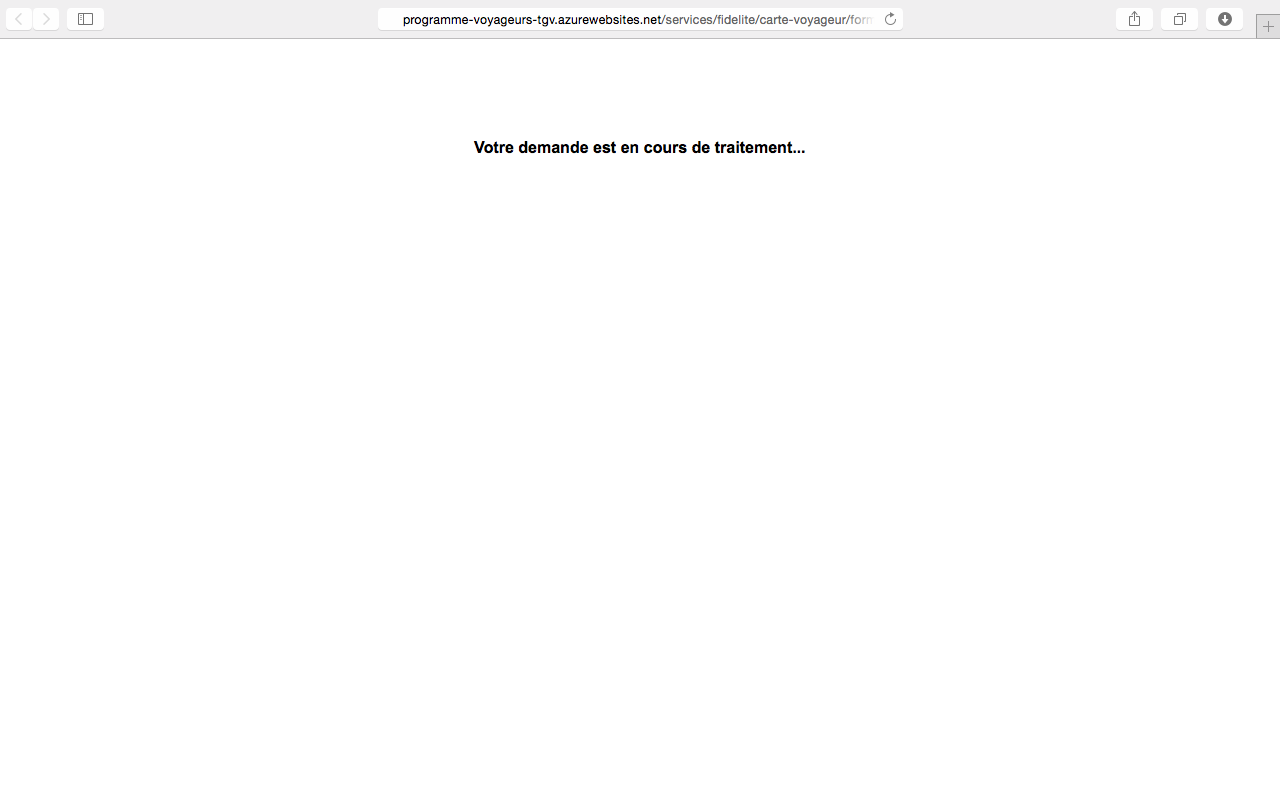
Task: Go back to the previous page
Action: (19, 19)
